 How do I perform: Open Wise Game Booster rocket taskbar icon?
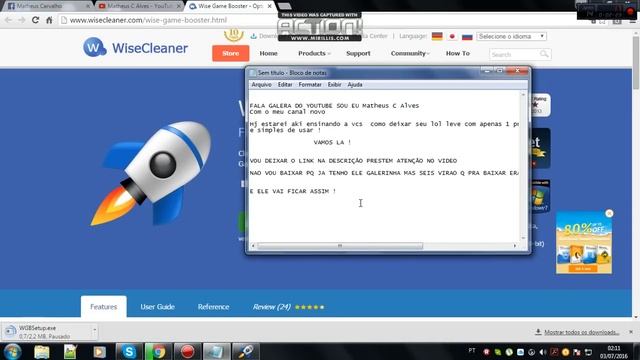point(246,352)
